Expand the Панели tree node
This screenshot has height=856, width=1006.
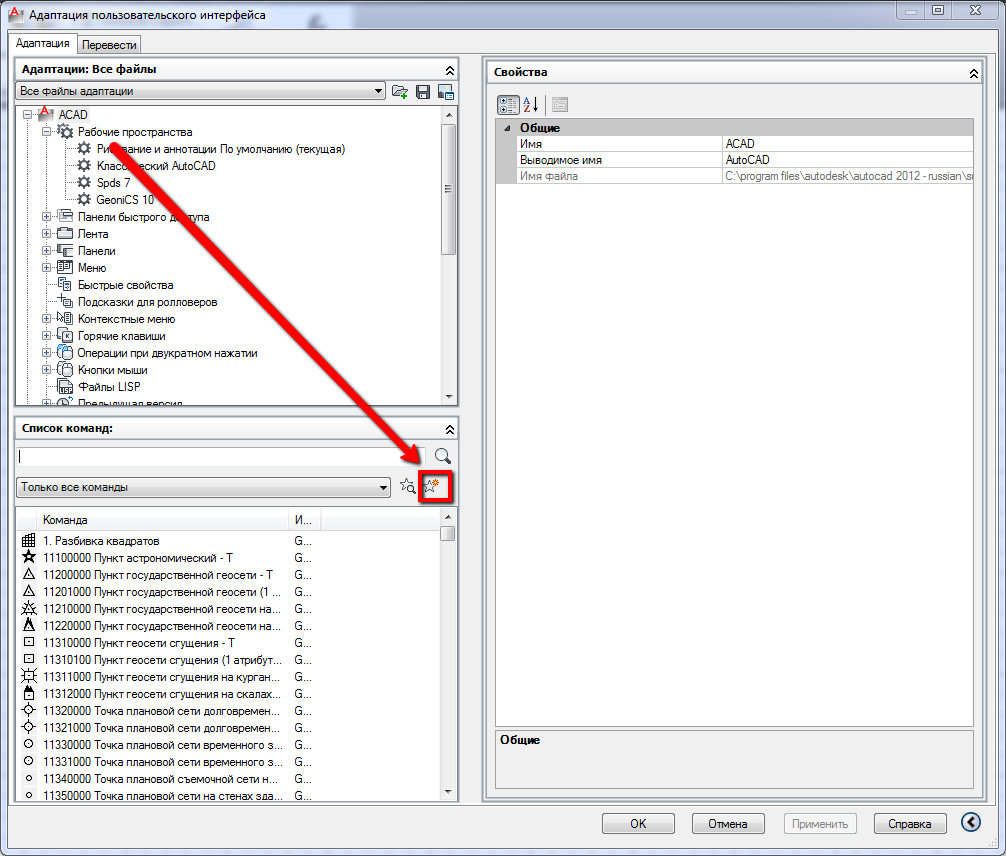[46, 251]
